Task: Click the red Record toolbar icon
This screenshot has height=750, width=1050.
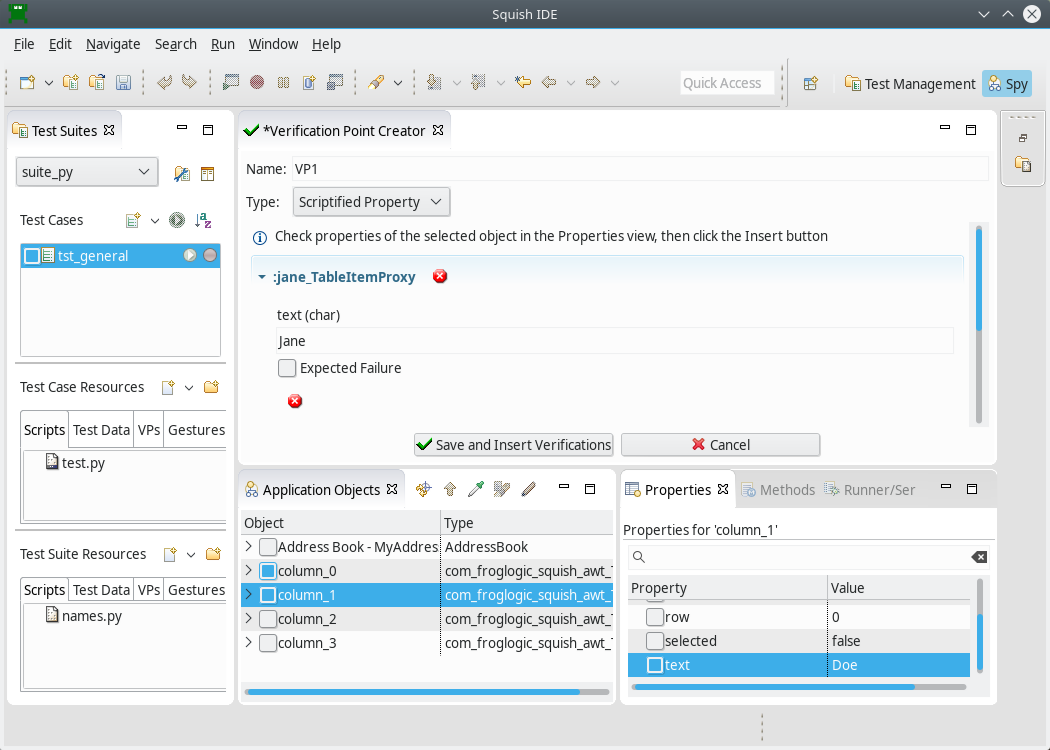Action: [257, 82]
